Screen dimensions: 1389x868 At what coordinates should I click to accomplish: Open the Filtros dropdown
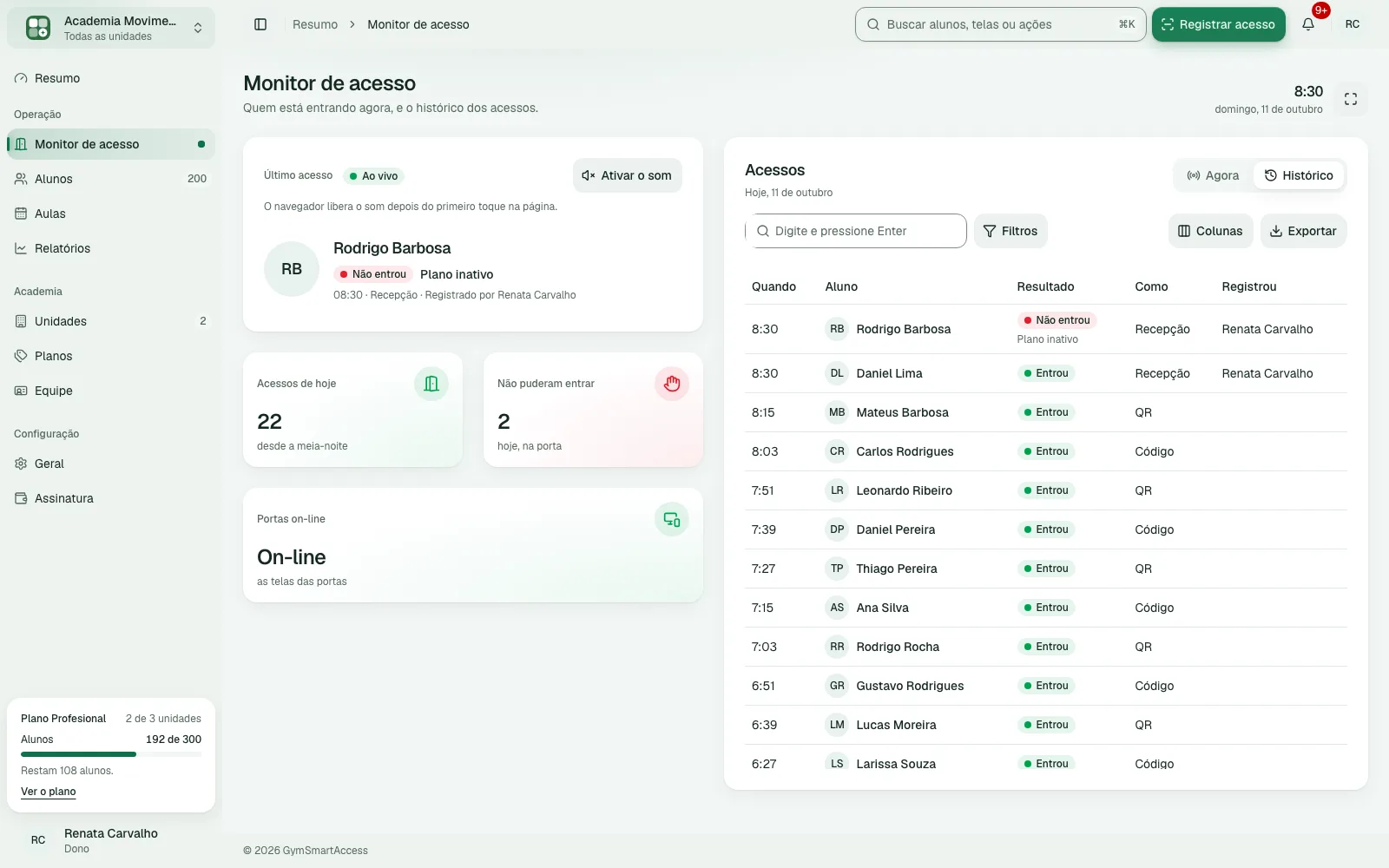[1010, 231]
